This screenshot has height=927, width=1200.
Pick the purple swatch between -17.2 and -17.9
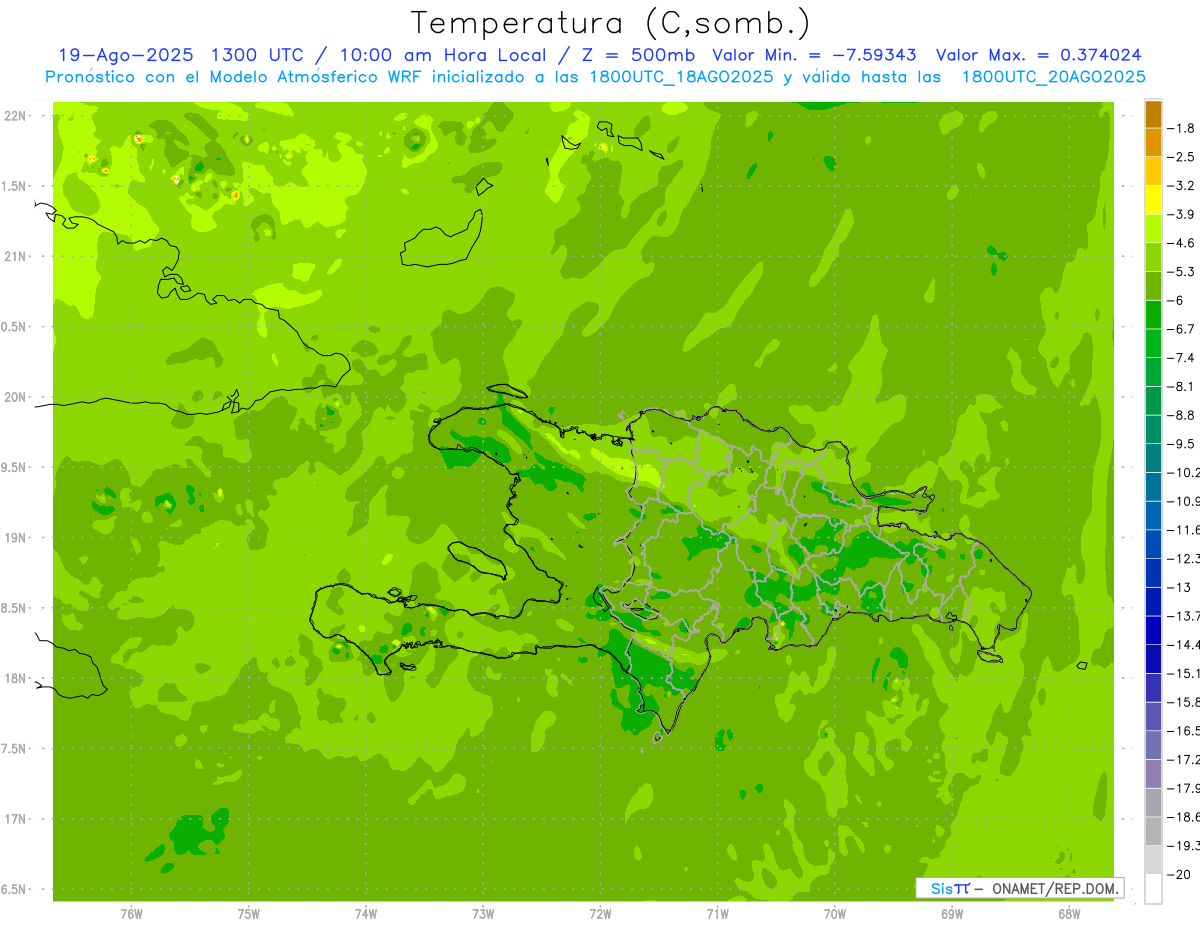click(1153, 774)
